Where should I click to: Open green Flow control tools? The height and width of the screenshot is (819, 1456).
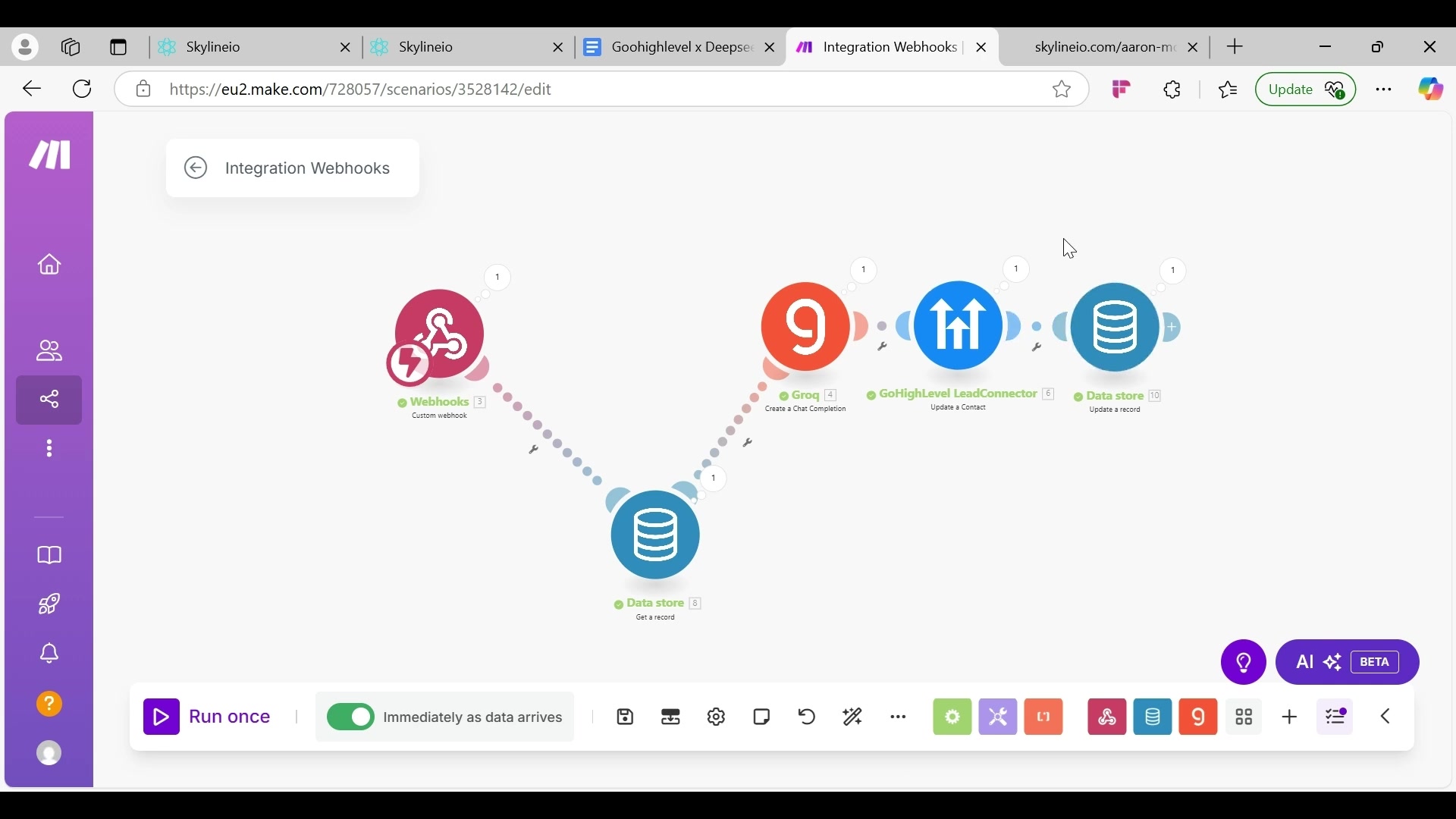coord(953,717)
